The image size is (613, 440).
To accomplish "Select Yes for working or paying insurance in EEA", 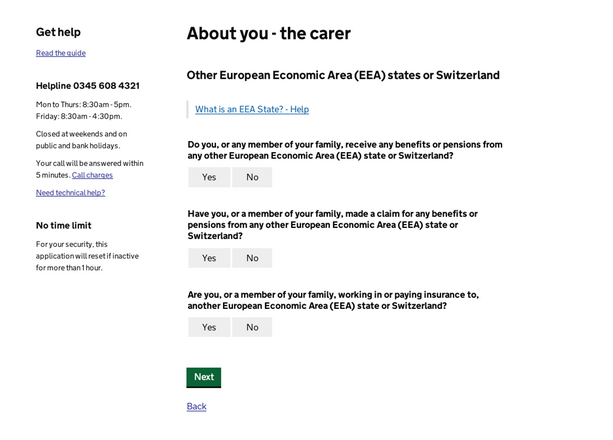I will (x=209, y=327).
